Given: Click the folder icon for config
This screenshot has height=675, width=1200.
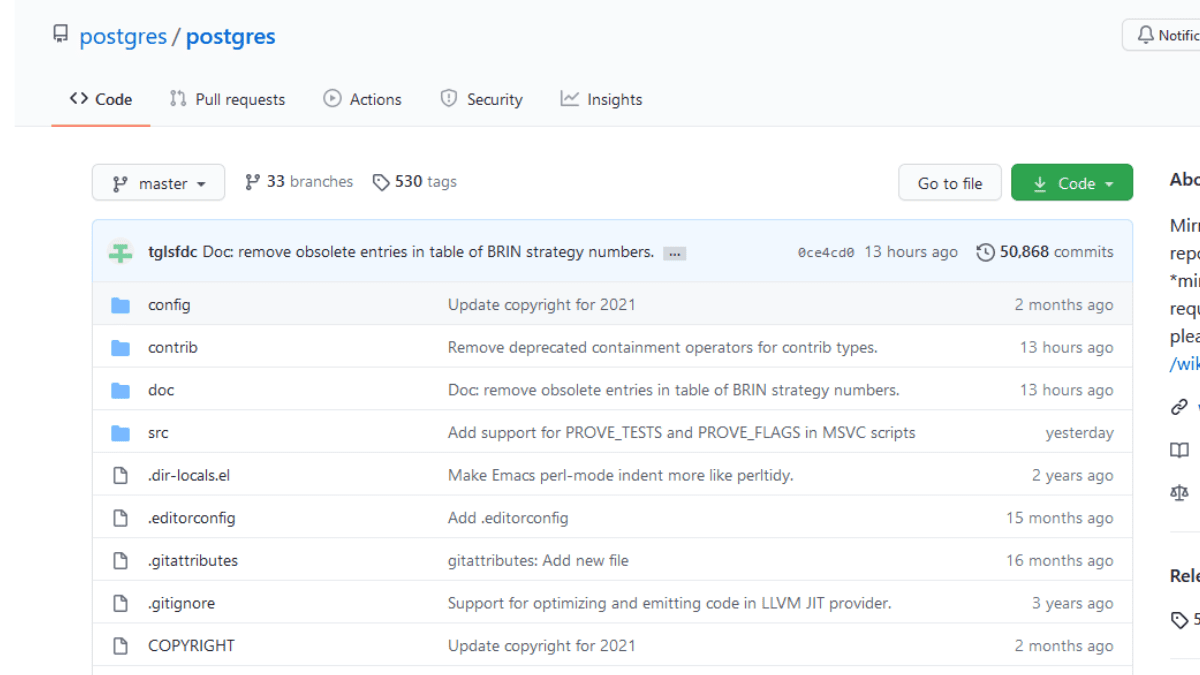Looking at the screenshot, I should (121, 305).
